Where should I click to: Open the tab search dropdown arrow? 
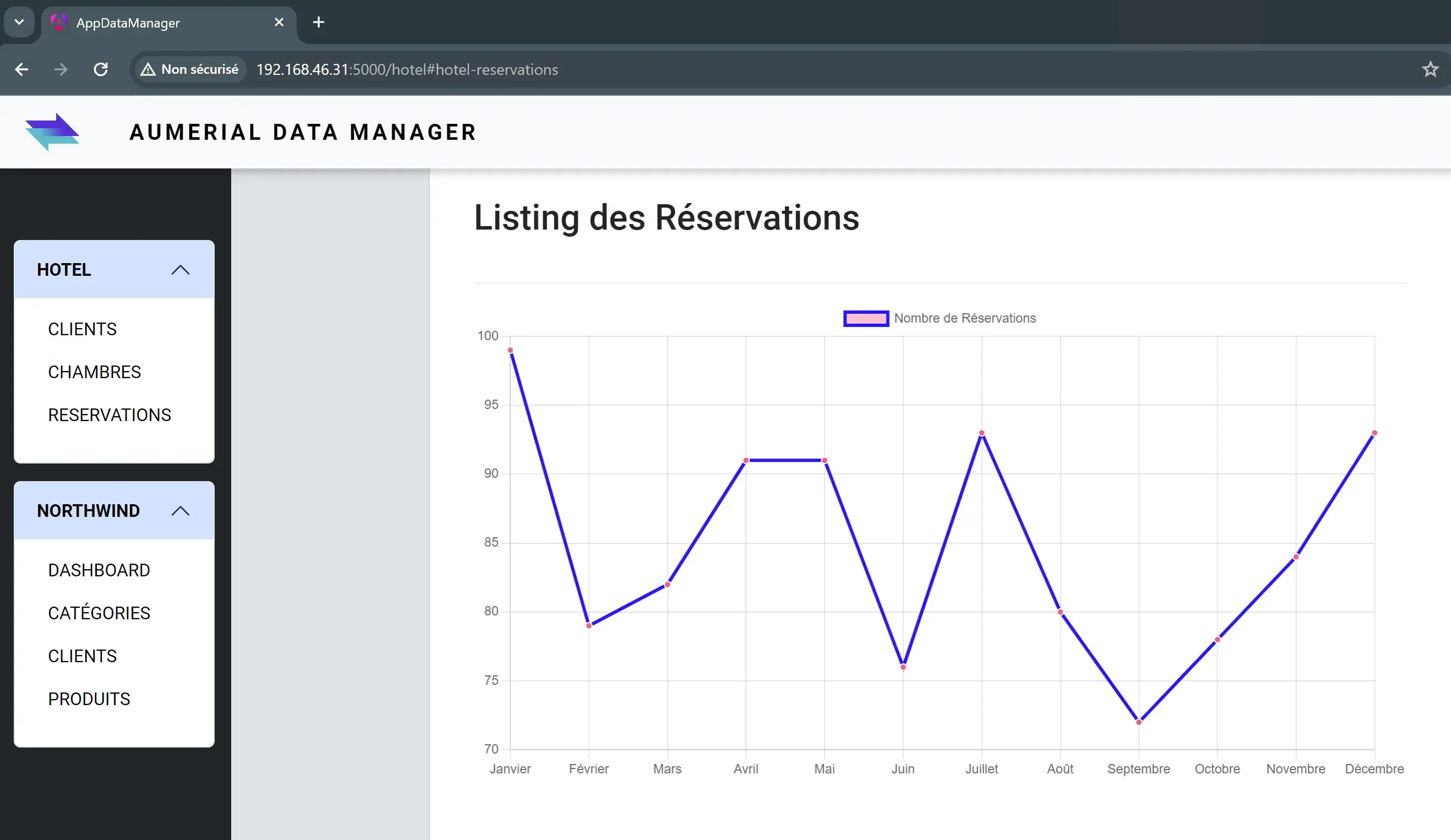tap(19, 23)
